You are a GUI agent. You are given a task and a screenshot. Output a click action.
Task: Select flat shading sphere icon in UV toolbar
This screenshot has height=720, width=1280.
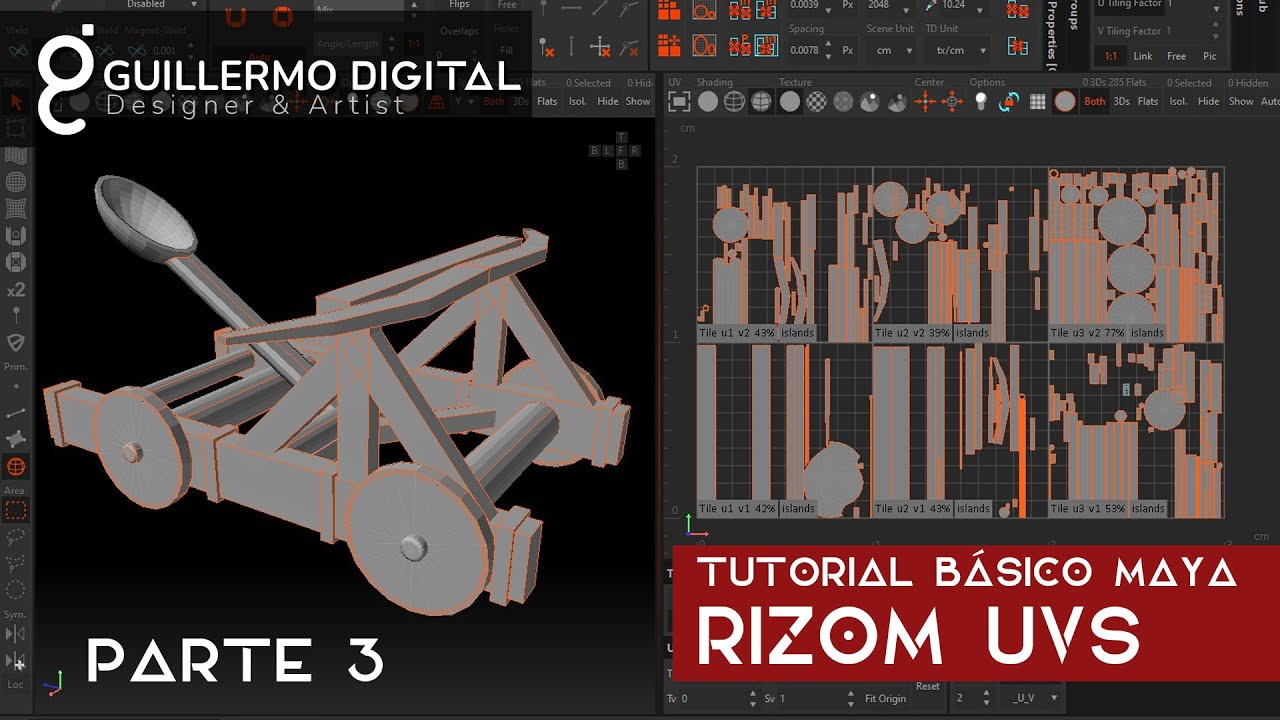pos(708,101)
